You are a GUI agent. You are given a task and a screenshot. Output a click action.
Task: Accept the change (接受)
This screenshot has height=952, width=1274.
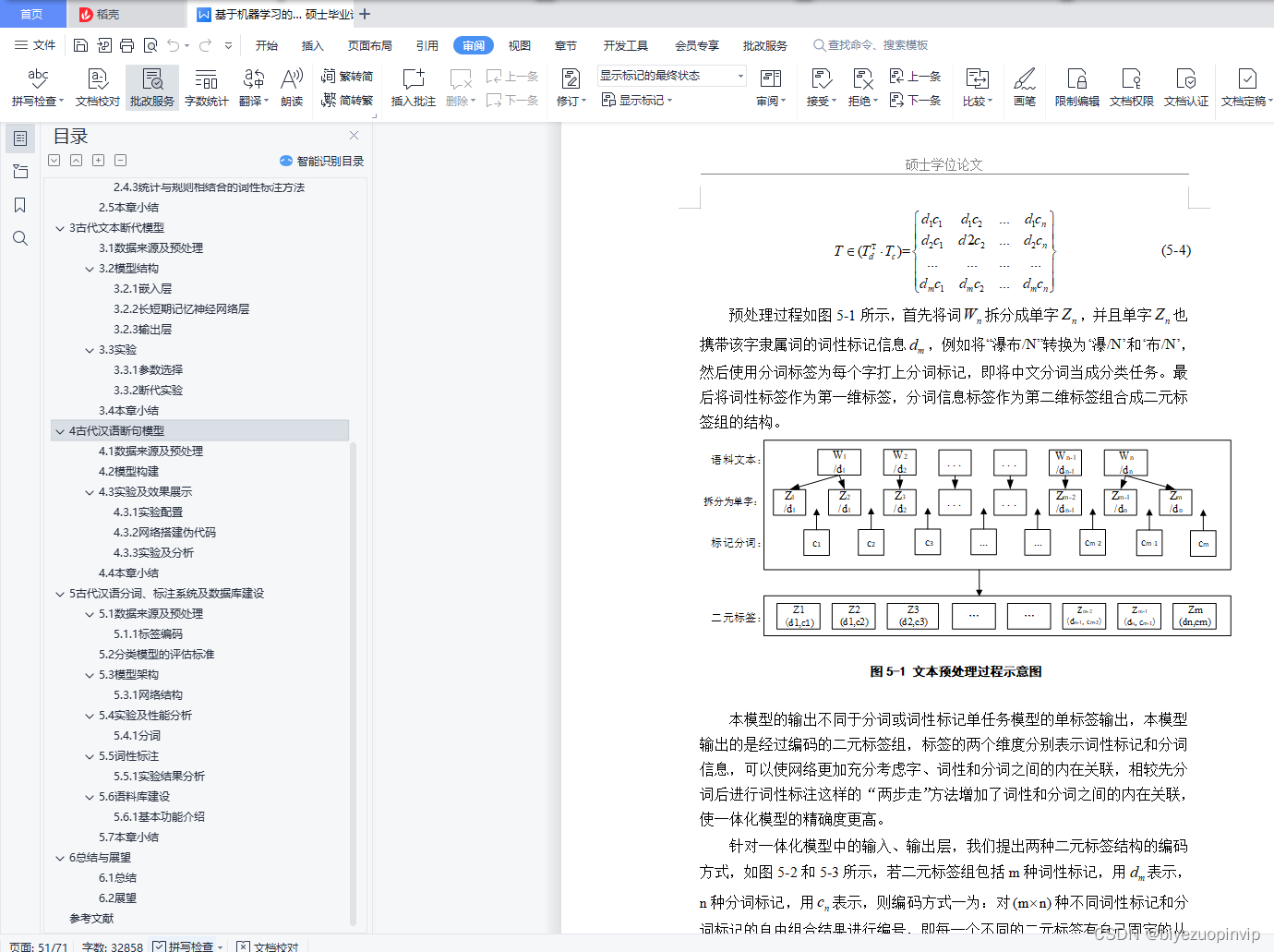point(821,88)
